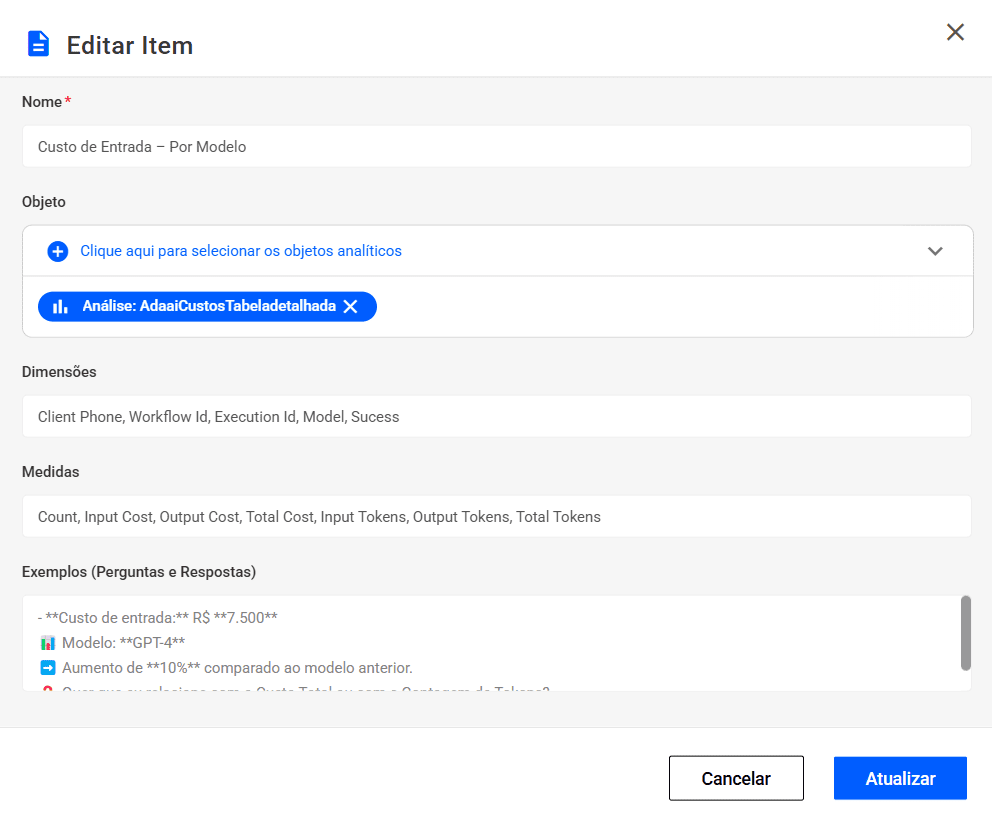Click the Editar Item title text
The height and width of the screenshot is (829, 992).
point(130,46)
